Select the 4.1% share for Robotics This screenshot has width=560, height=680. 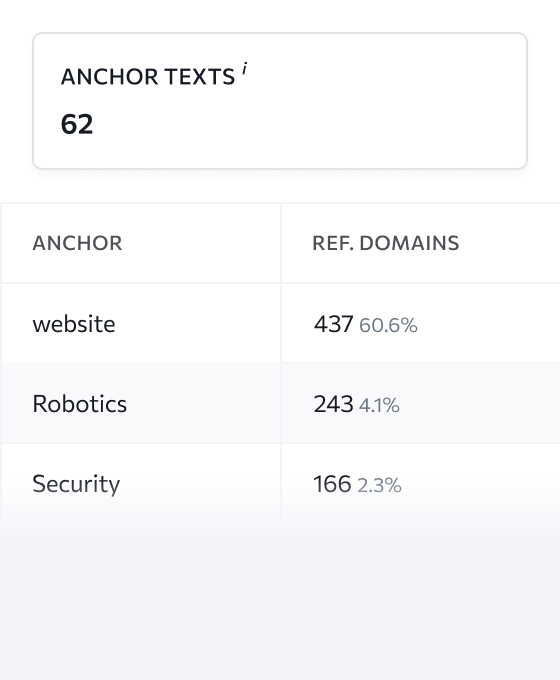pyautogui.click(x=379, y=405)
